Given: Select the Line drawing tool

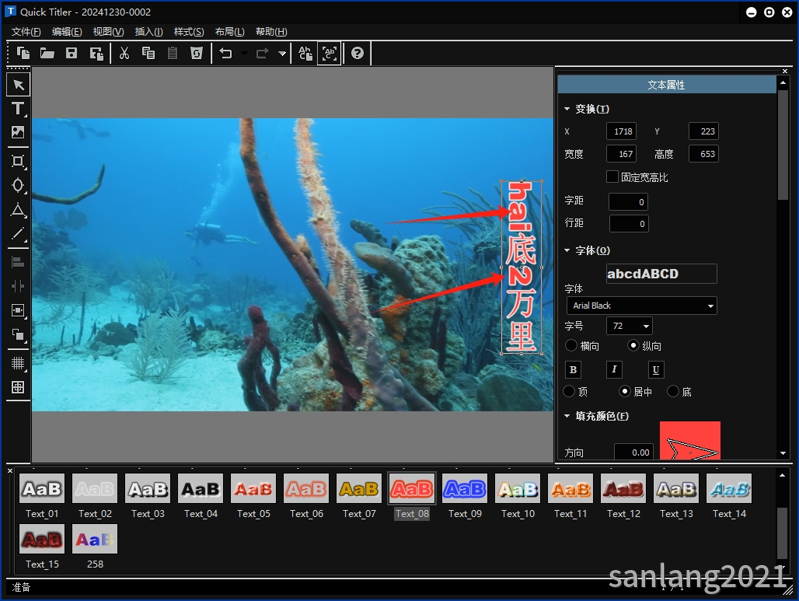Looking at the screenshot, I should 18,234.
